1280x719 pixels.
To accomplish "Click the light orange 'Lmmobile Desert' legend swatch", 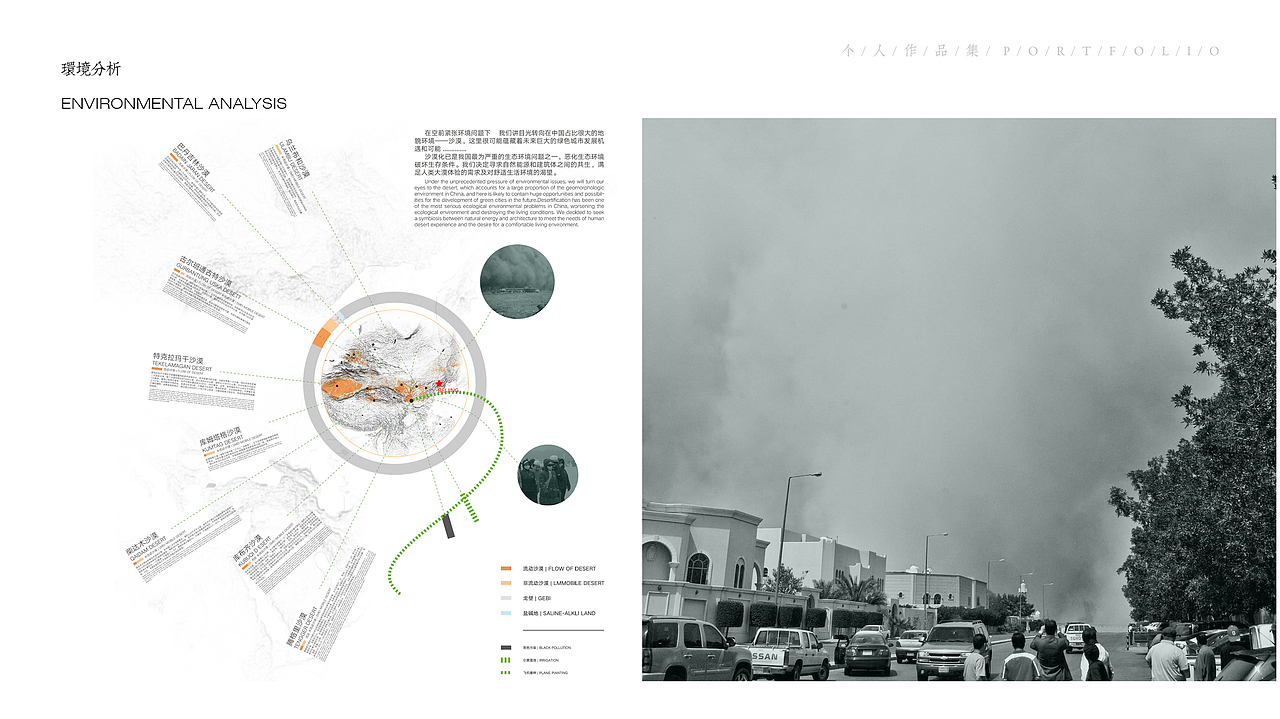I will click(x=506, y=583).
